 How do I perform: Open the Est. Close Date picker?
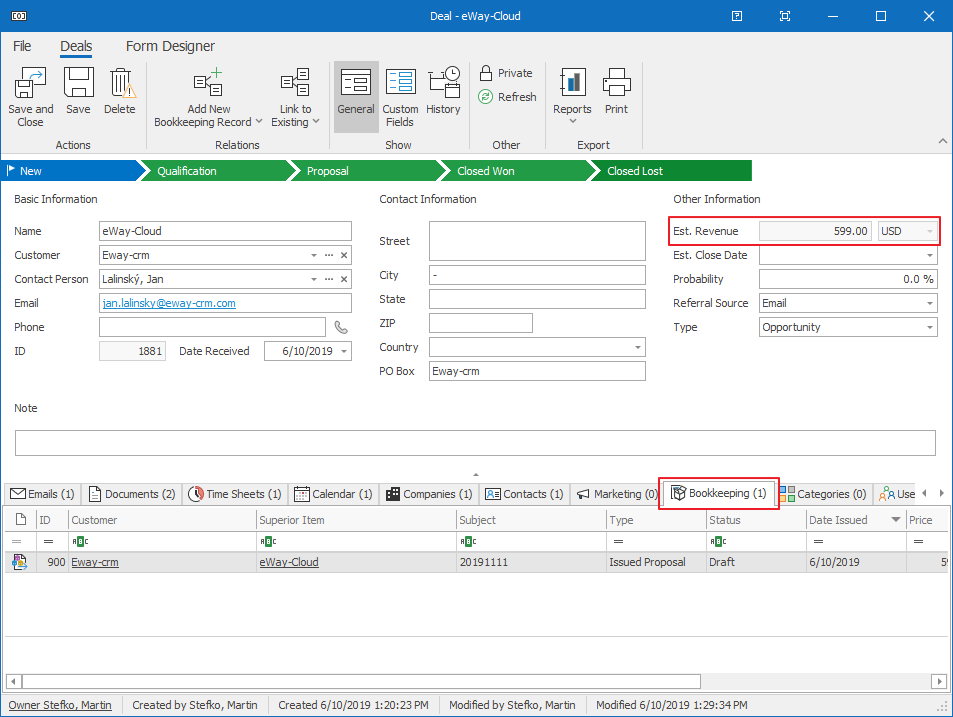929,255
